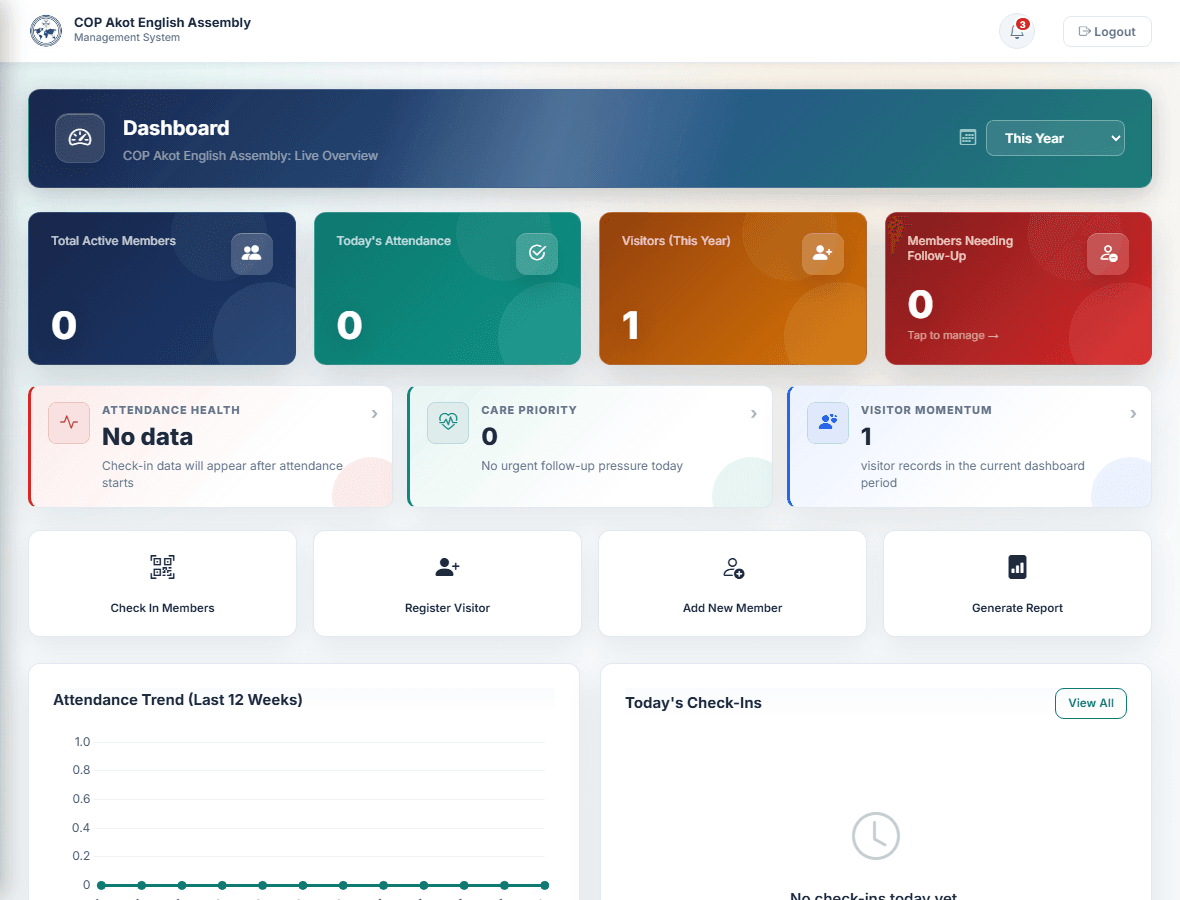Click the QR code icon for Check In
Image resolution: width=1180 pixels, height=900 pixels.
point(163,567)
